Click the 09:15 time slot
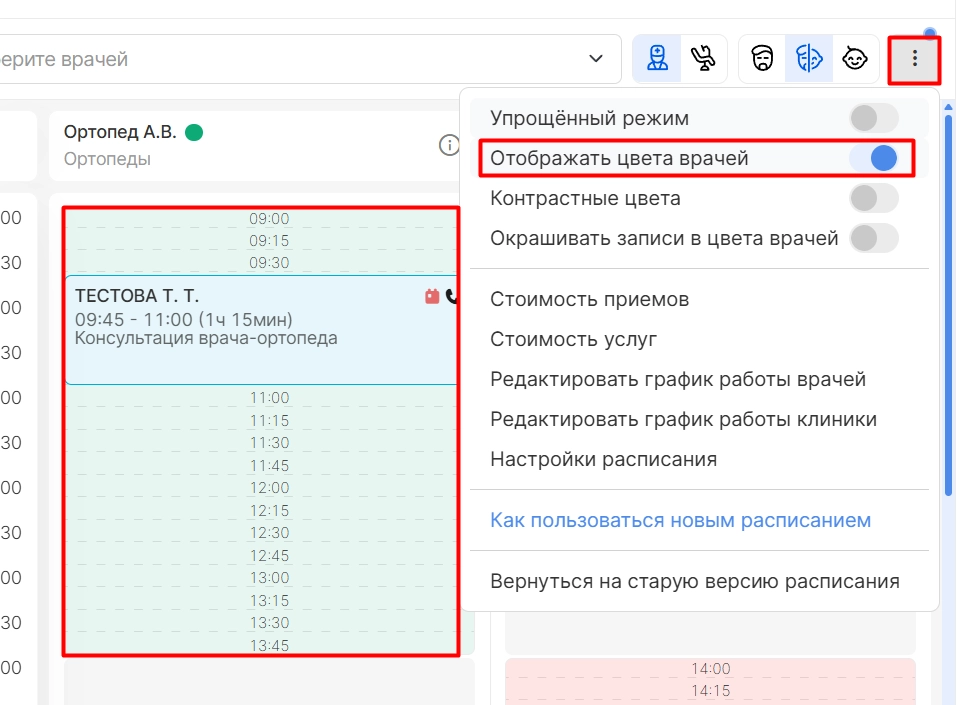The width and height of the screenshot is (964, 705). point(269,240)
